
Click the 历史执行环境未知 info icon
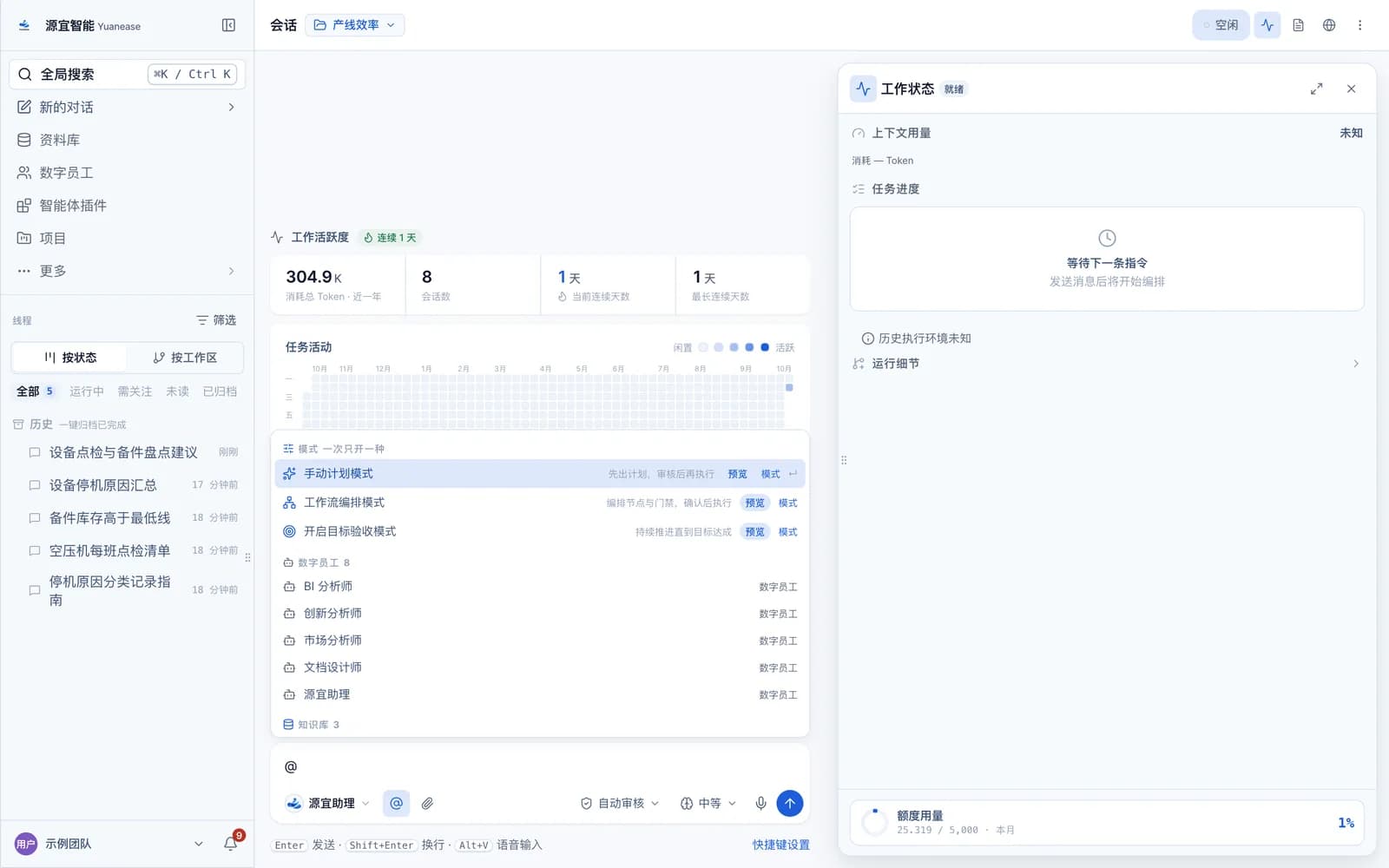867,339
